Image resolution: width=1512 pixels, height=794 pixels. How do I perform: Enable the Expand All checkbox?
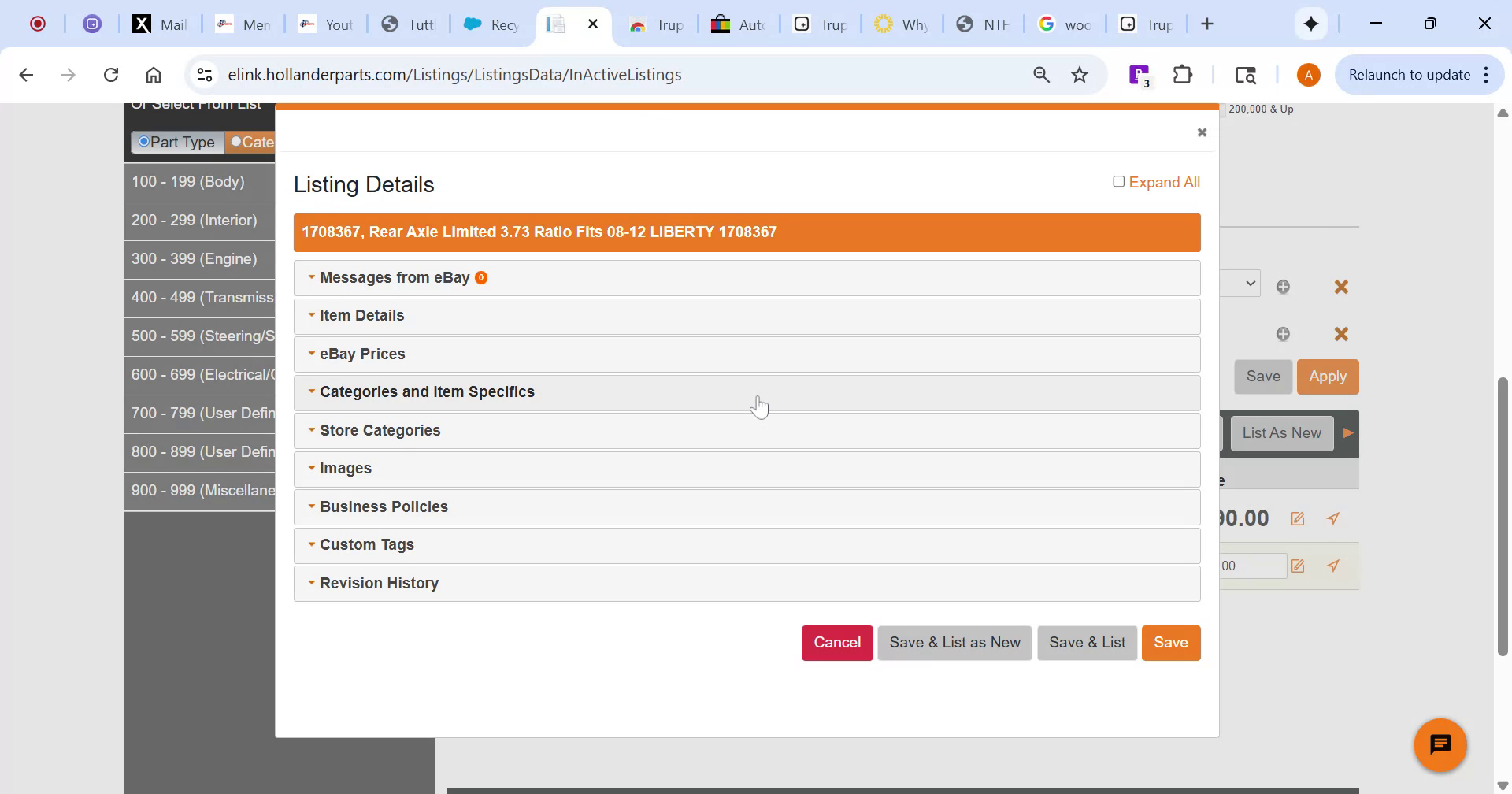tap(1119, 181)
